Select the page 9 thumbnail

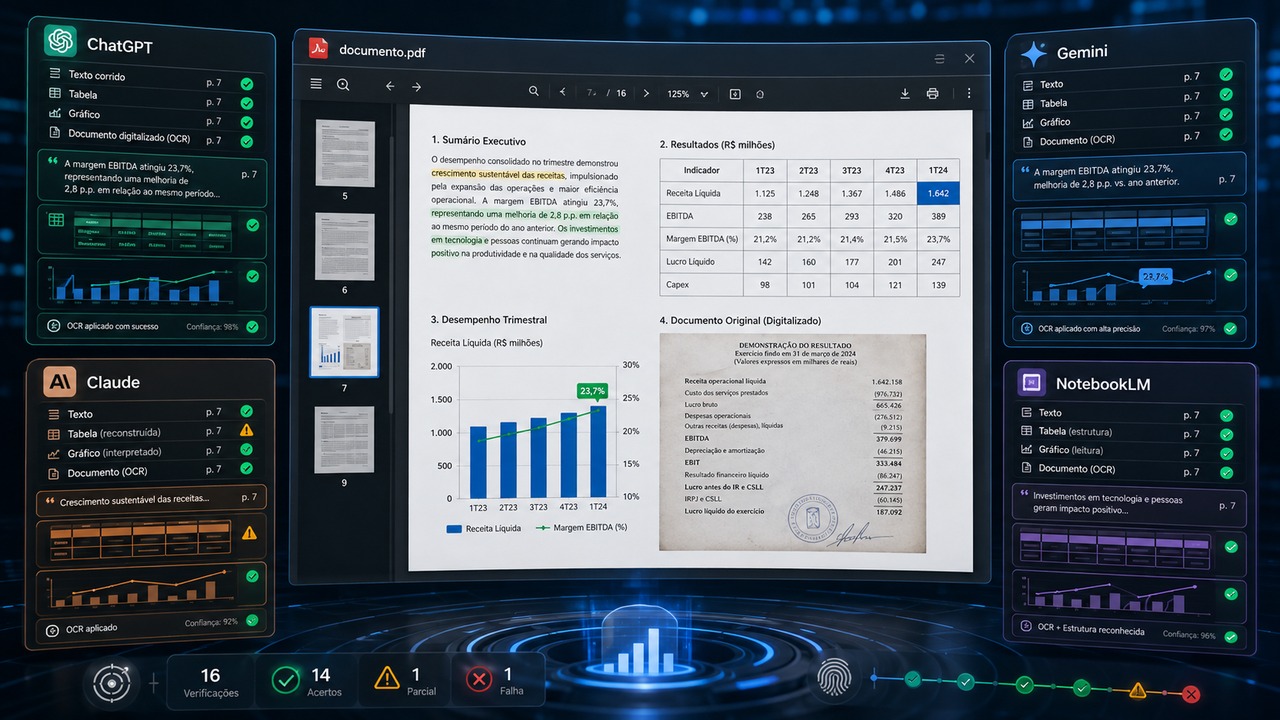[345, 439]
